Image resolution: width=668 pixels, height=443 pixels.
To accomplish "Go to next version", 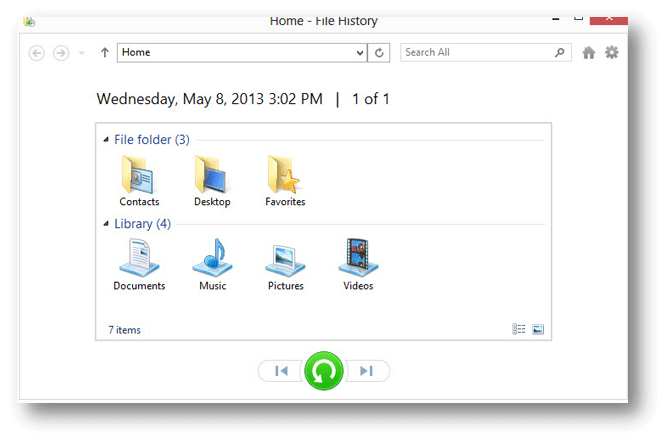I will pyautogui.click(x=366, y=371).
